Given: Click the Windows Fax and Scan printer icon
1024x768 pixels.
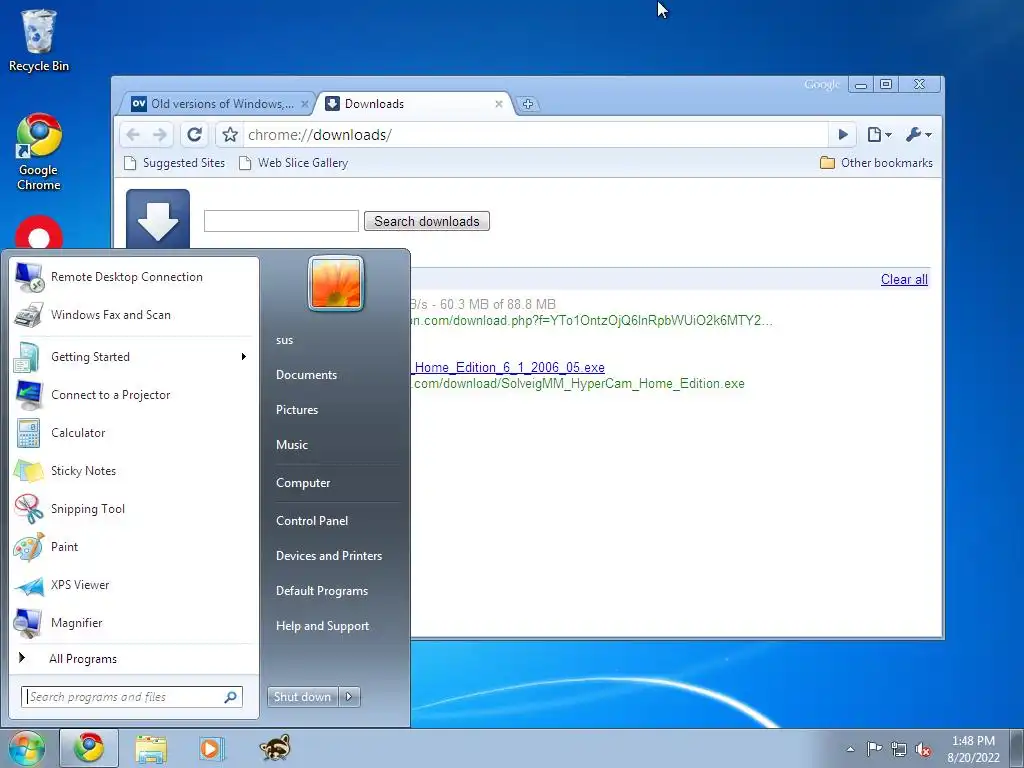Looking at the screenshot, I should 29,315.
